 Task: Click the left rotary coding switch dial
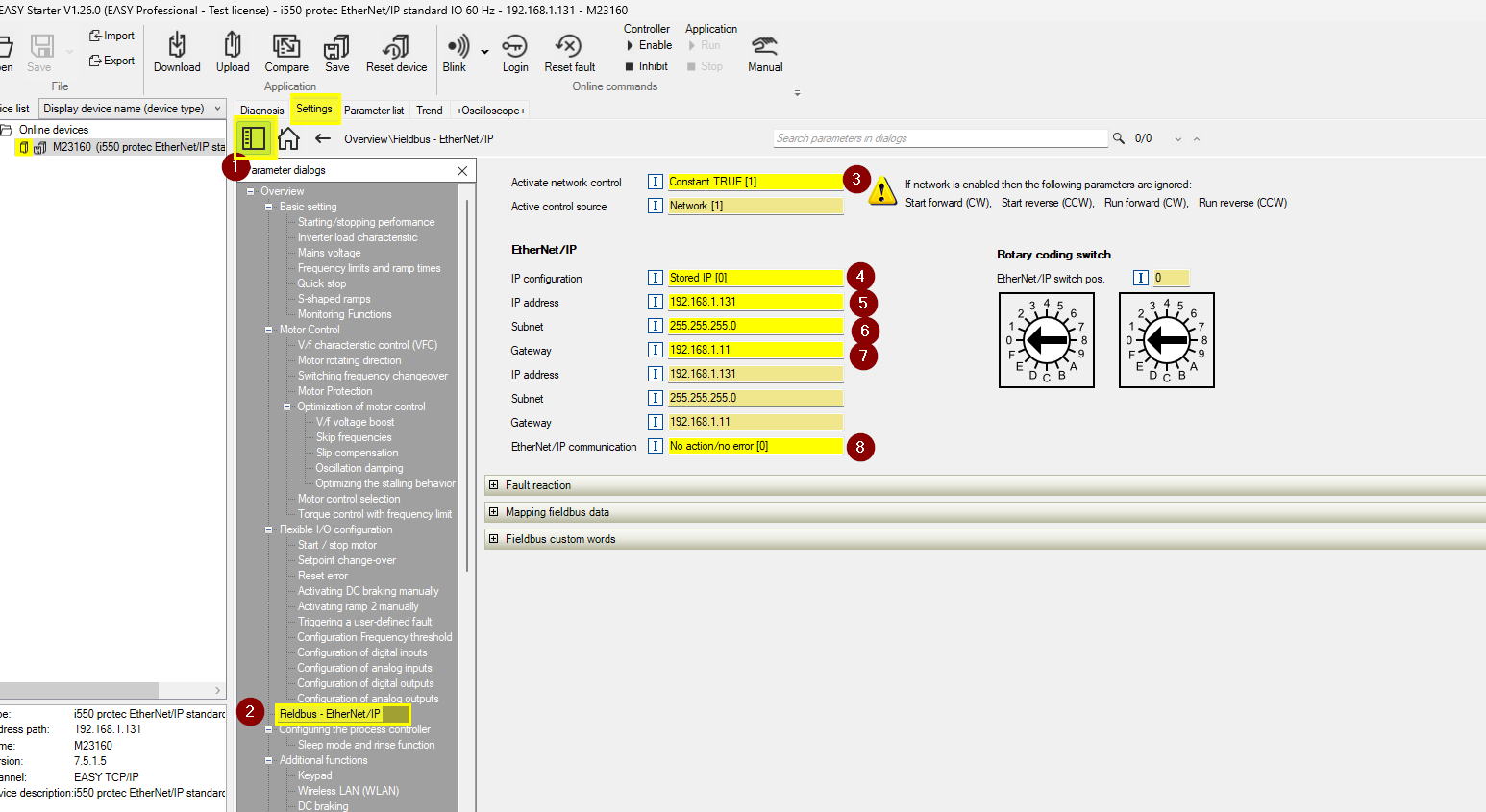(1047, 340)
